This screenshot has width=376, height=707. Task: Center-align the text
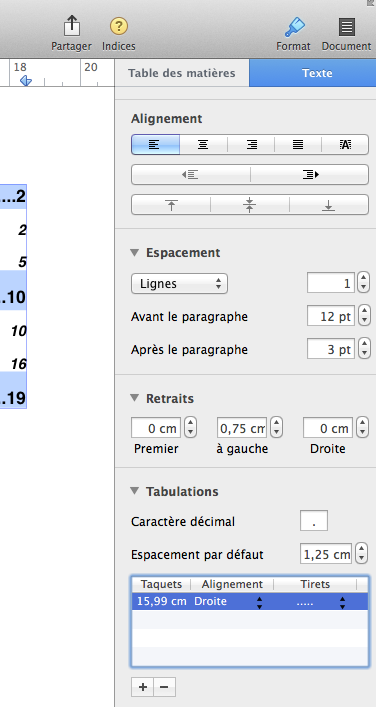point(203,145)
